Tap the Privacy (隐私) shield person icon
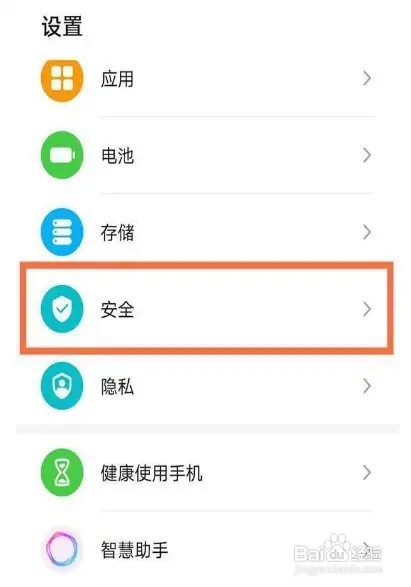 click(x=62, y=386)
